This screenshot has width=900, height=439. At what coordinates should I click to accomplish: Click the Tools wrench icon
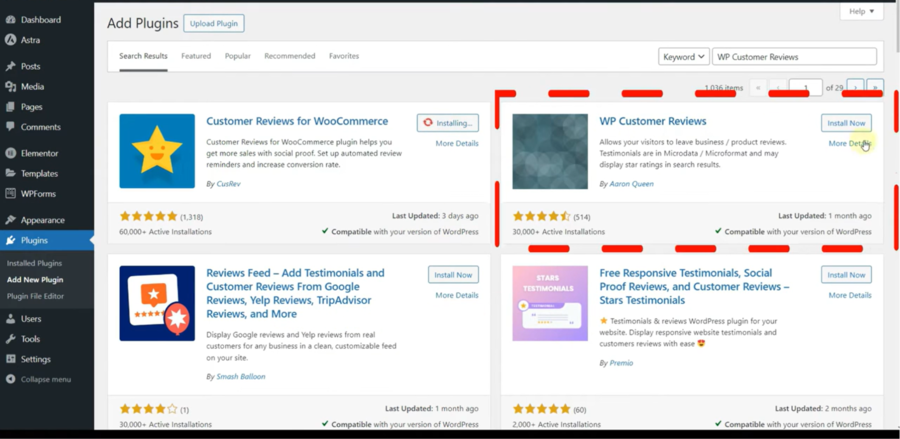click(x=10, y=339)
